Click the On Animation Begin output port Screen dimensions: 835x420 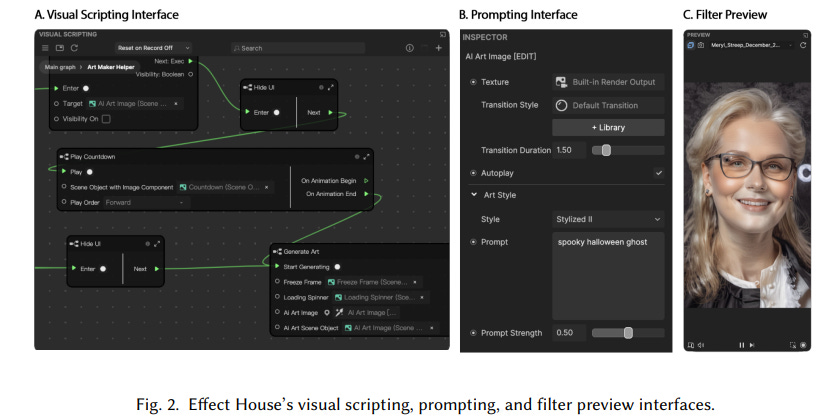click(x=366, y=181)
